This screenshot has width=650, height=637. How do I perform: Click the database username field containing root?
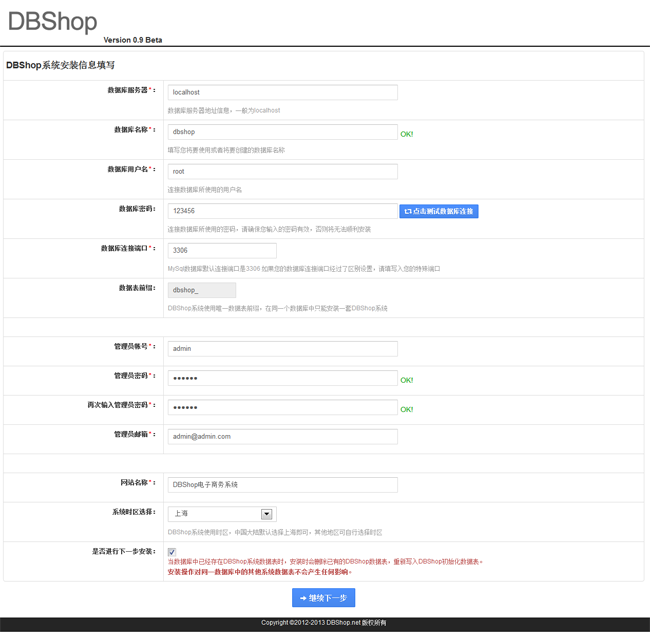(x=282, y=171)
